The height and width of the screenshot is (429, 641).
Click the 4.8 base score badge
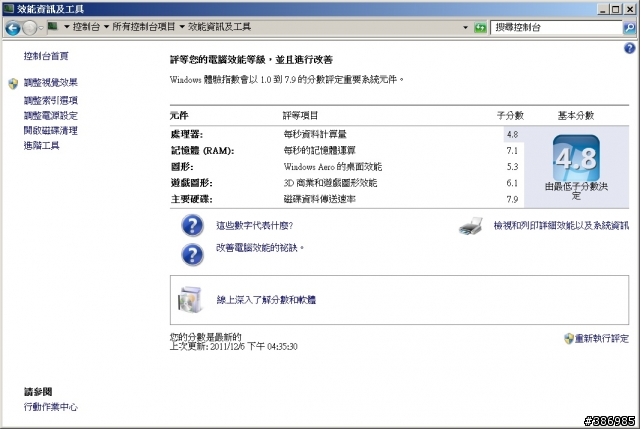point(576,158)
